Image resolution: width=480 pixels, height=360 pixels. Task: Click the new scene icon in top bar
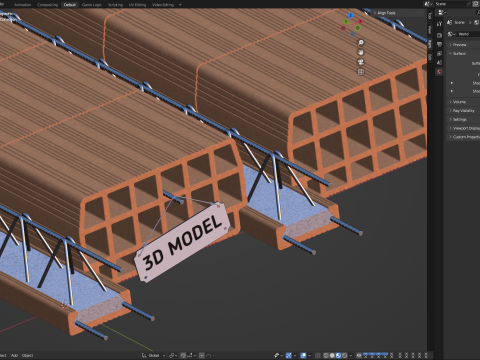(x=476, y=4)
